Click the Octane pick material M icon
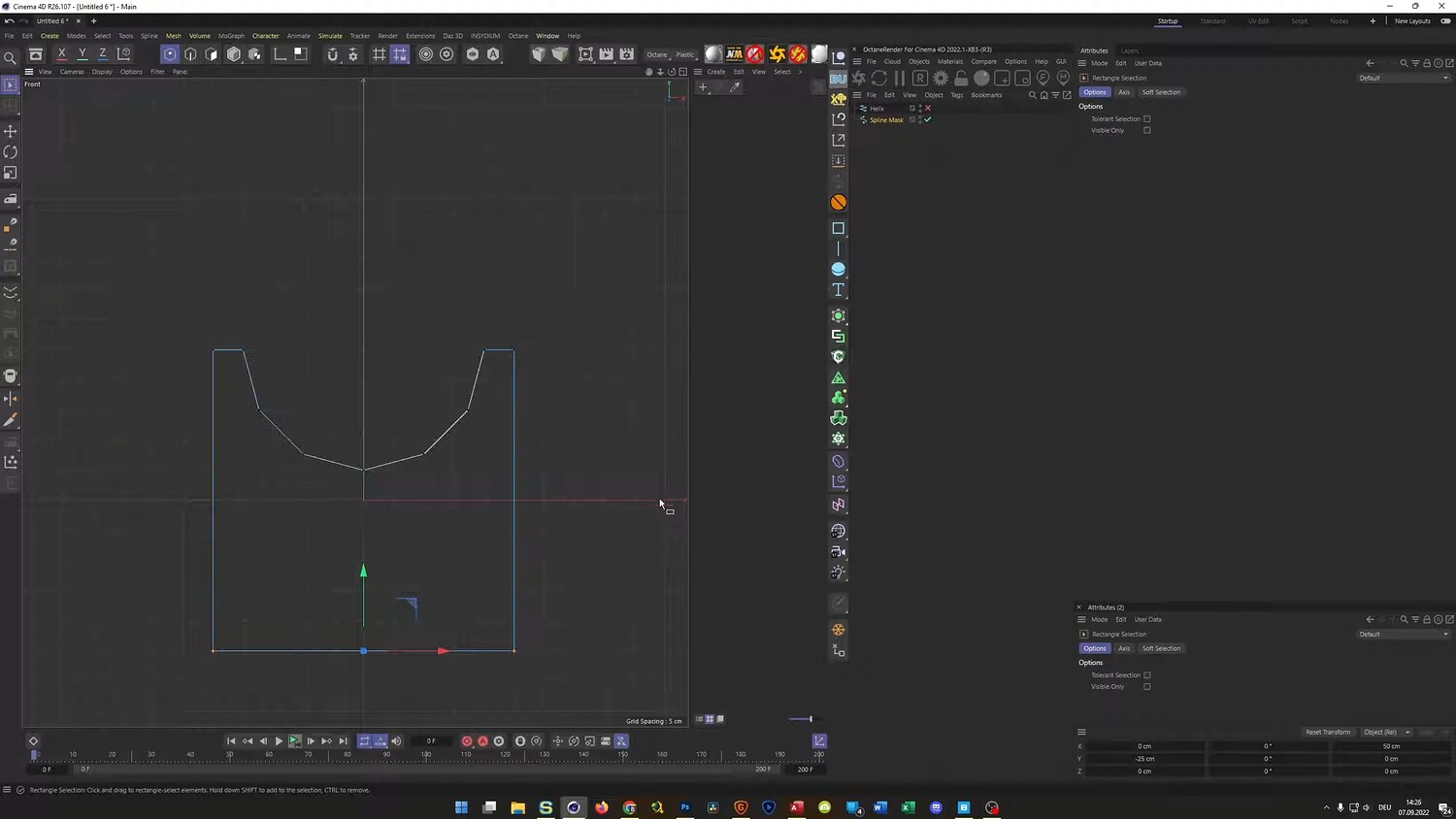This screenshot has height=819, width=1456. coord(1063,78)
